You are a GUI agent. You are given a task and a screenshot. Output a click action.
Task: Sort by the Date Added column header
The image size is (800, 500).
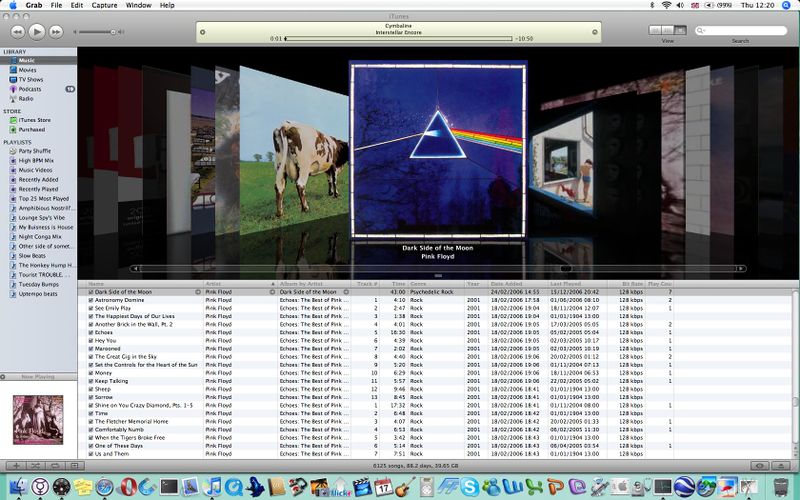click(517, 284)
